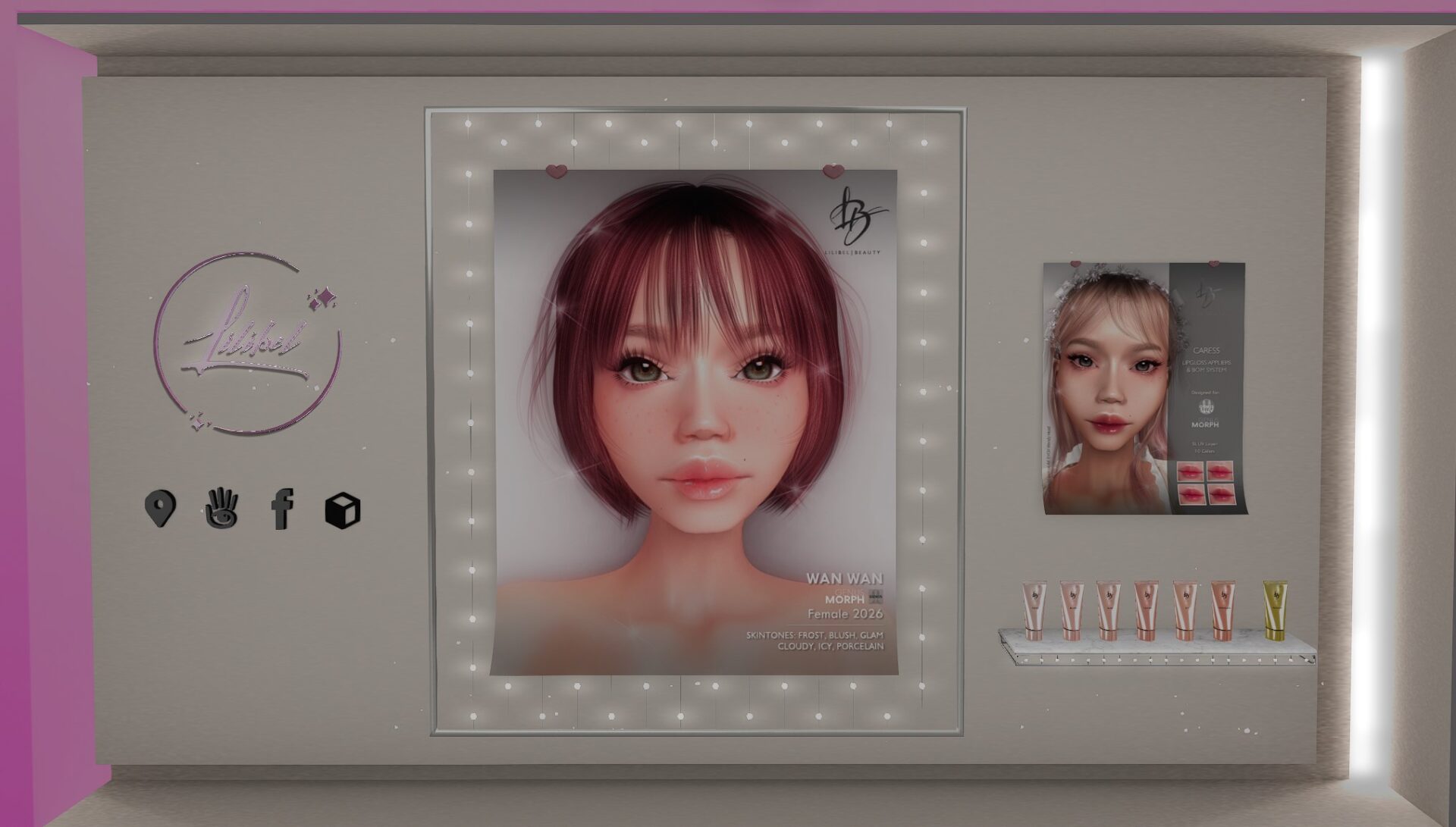Click the top-left lip color swatch
This screenshot has width=1456, height=827.
coord(1189,471)
